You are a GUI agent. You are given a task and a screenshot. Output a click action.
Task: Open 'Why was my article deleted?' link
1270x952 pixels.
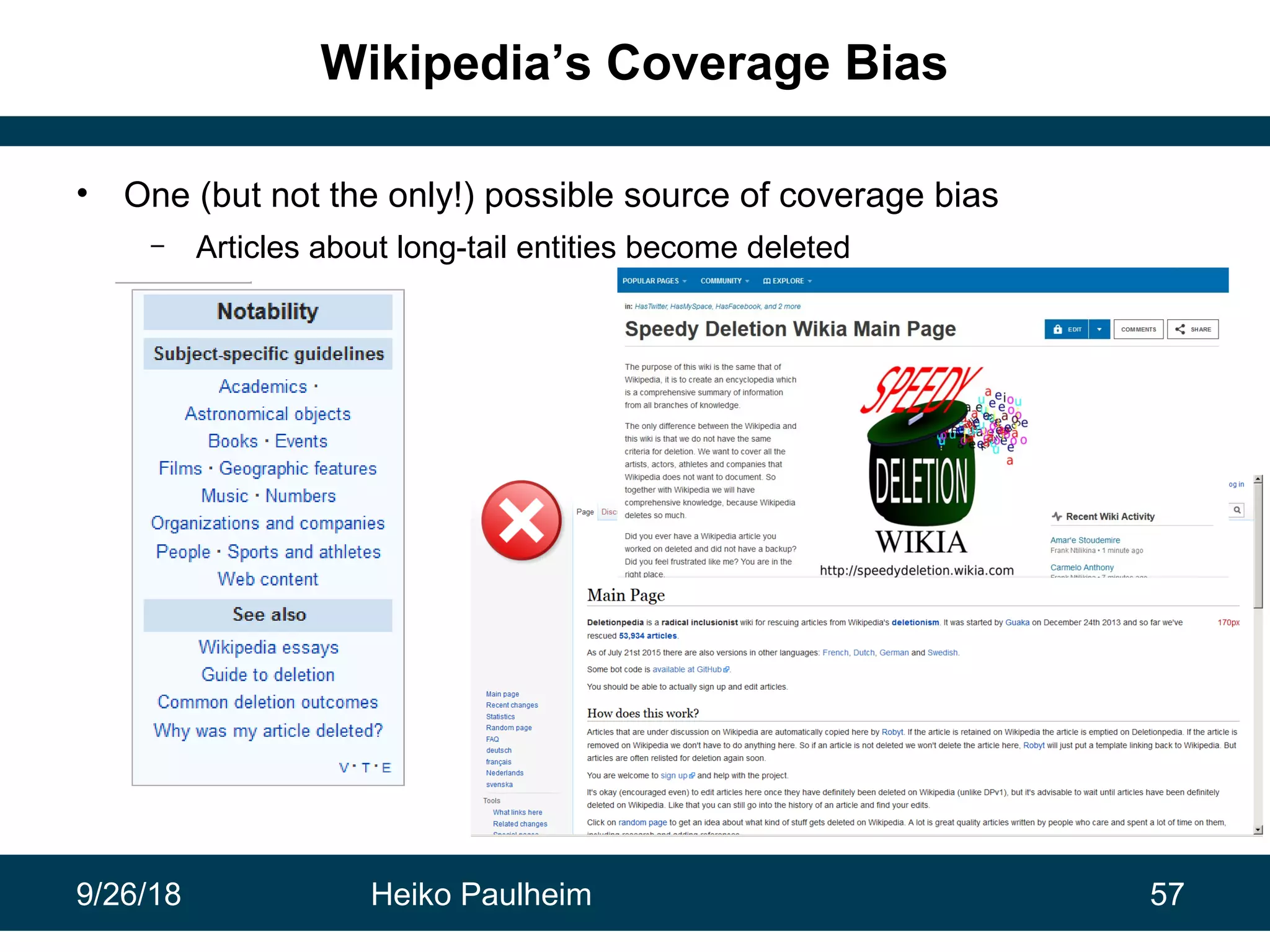coord(268,731)
